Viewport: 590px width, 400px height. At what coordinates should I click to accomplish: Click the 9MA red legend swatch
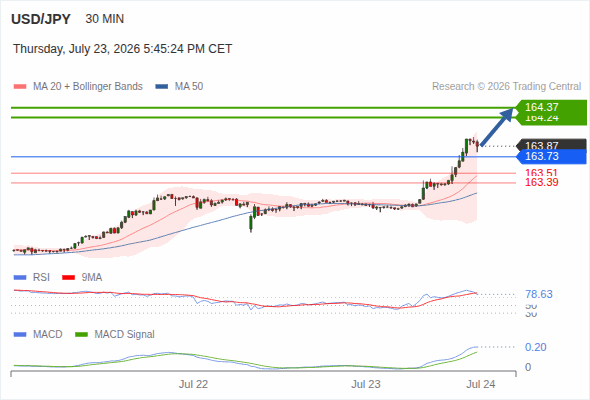click(68, 277)
